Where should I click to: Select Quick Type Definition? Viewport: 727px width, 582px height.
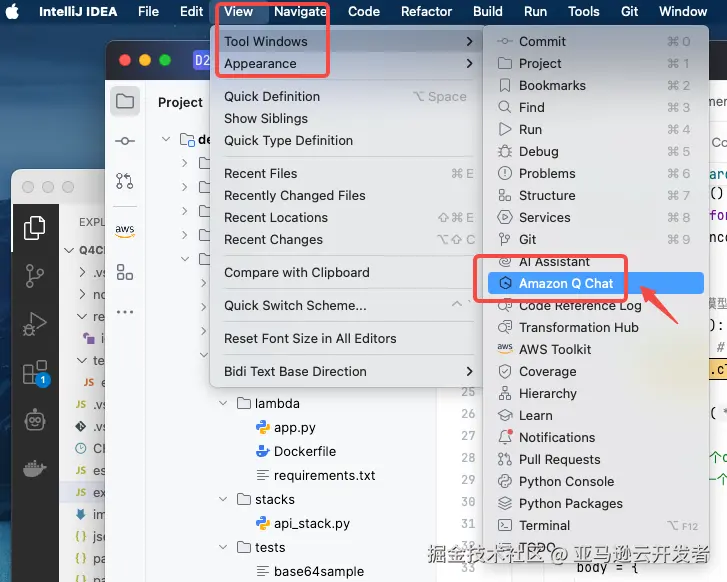[345, 141]
